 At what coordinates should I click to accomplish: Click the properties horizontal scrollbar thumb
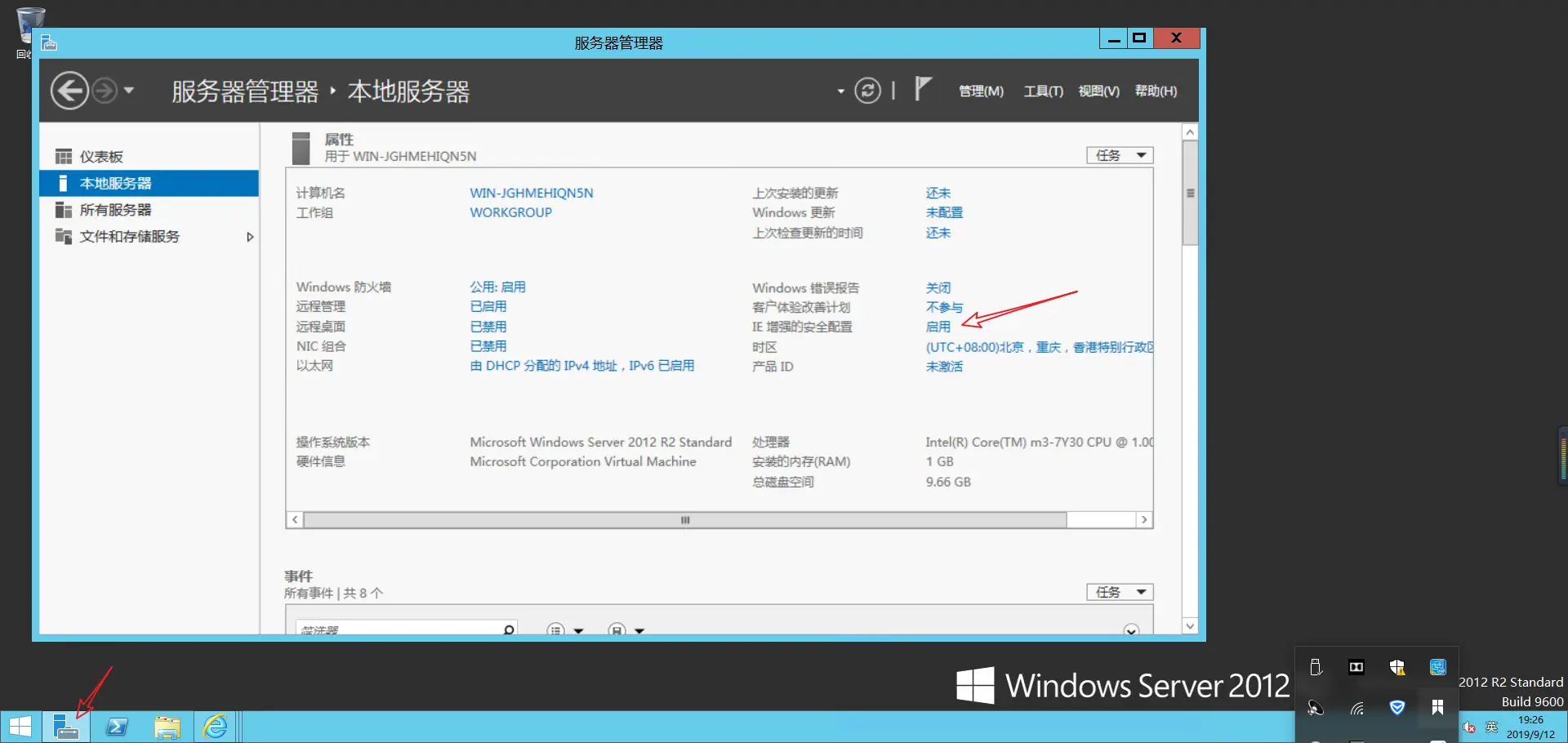tap(685, 520)
